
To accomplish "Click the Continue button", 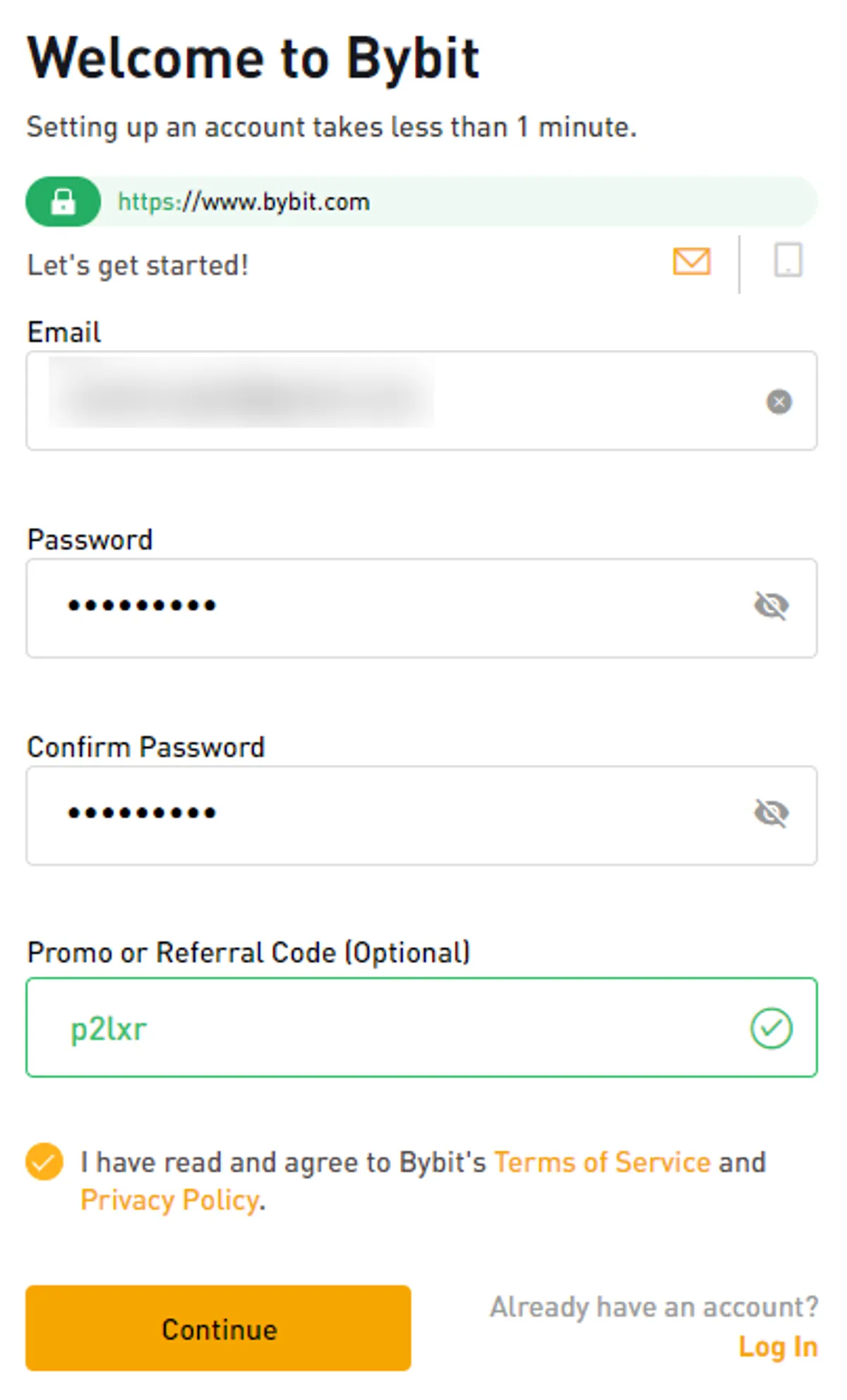I will click(219, 1328).
